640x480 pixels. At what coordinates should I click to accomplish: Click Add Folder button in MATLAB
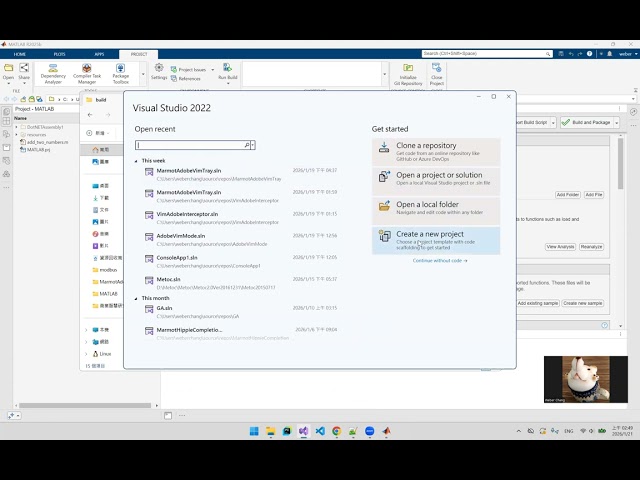click(x=567, y=195)
